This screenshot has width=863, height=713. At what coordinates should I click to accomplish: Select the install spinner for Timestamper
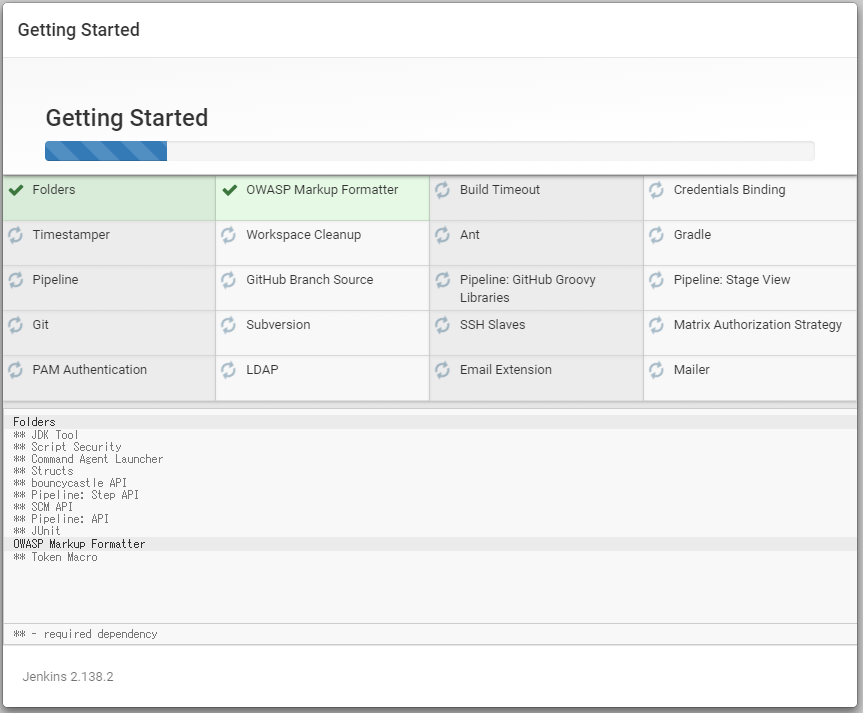15,234
